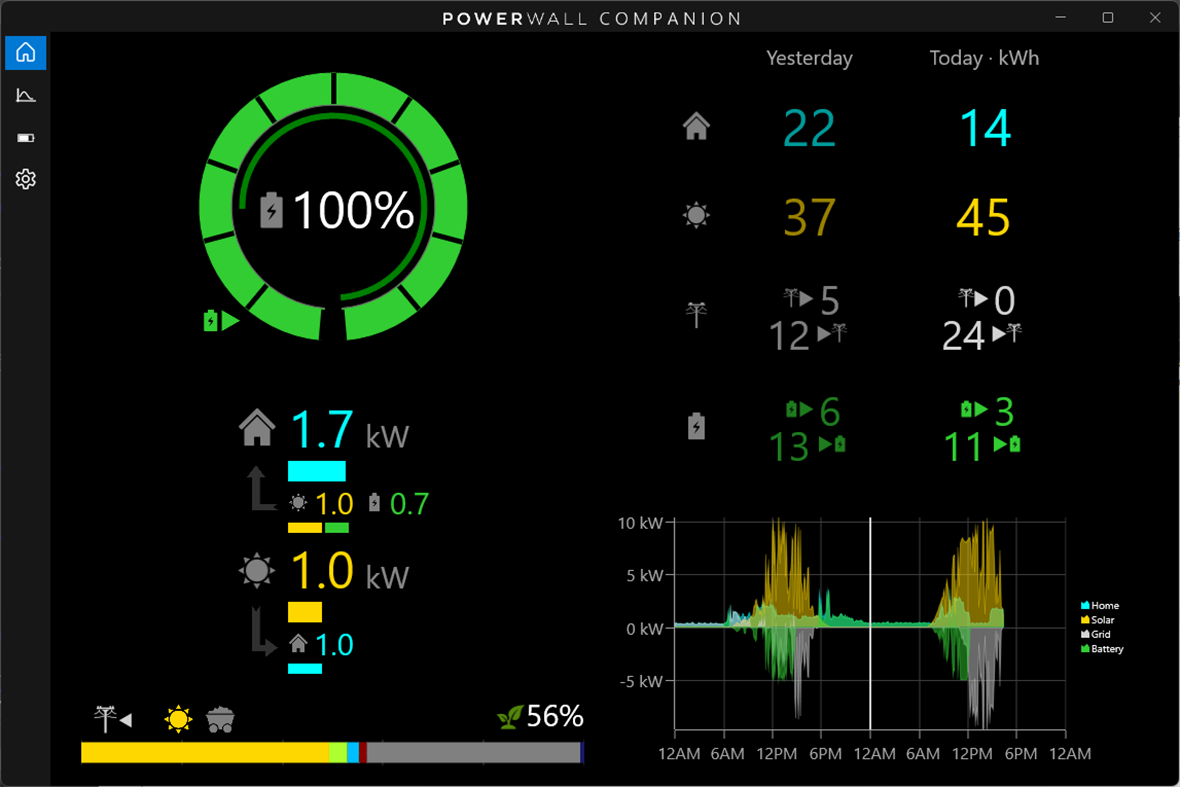This screenshot has height=787, width=1180.
Task: Click the green leaf self-powered icon
Action: pos(512,716)
